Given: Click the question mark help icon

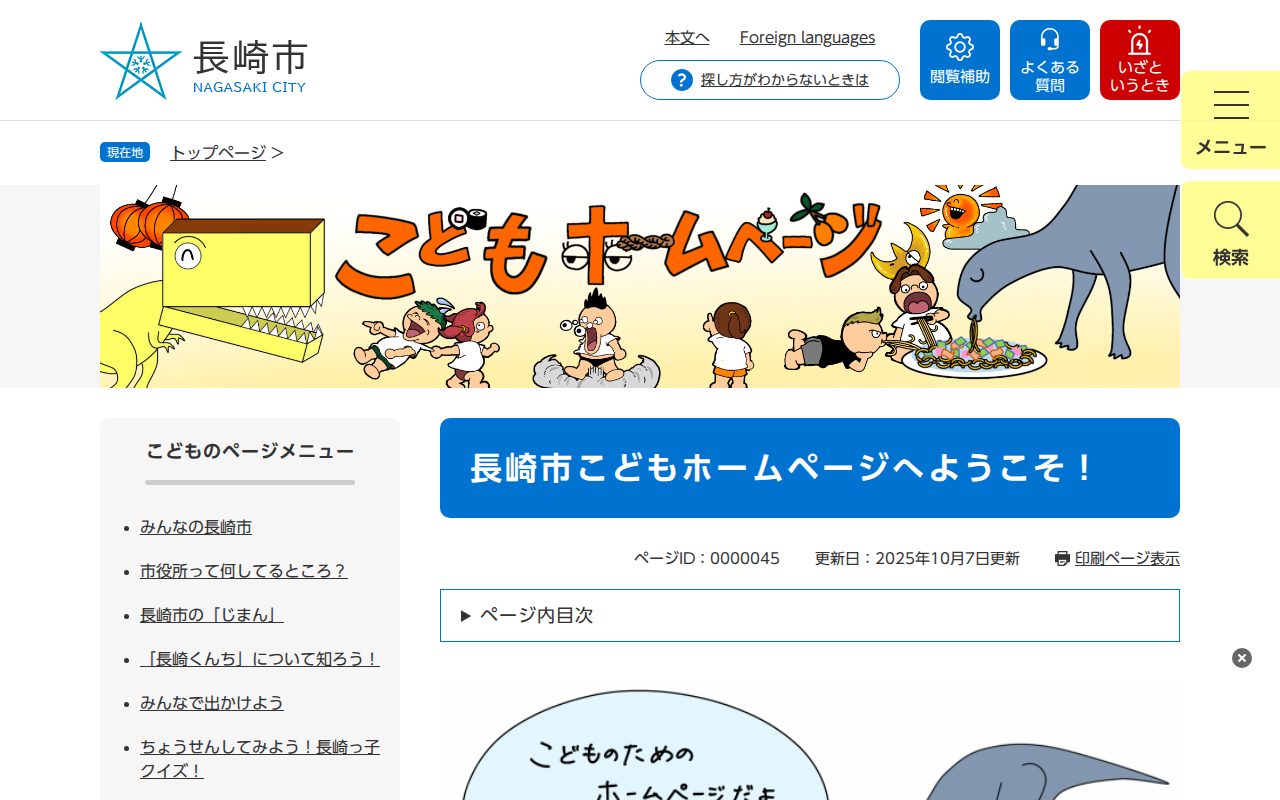Looking at the screenshot, I should click(x=682, y=80).
